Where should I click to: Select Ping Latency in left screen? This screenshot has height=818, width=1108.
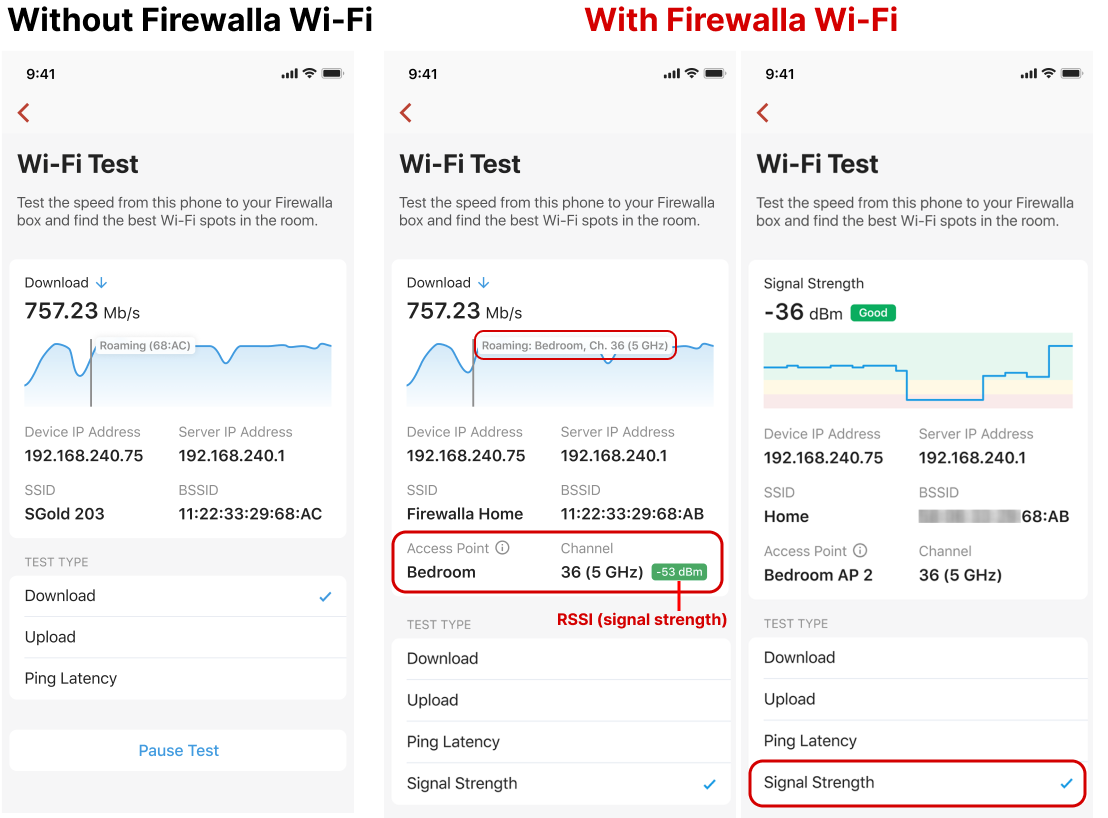[178, 678]
